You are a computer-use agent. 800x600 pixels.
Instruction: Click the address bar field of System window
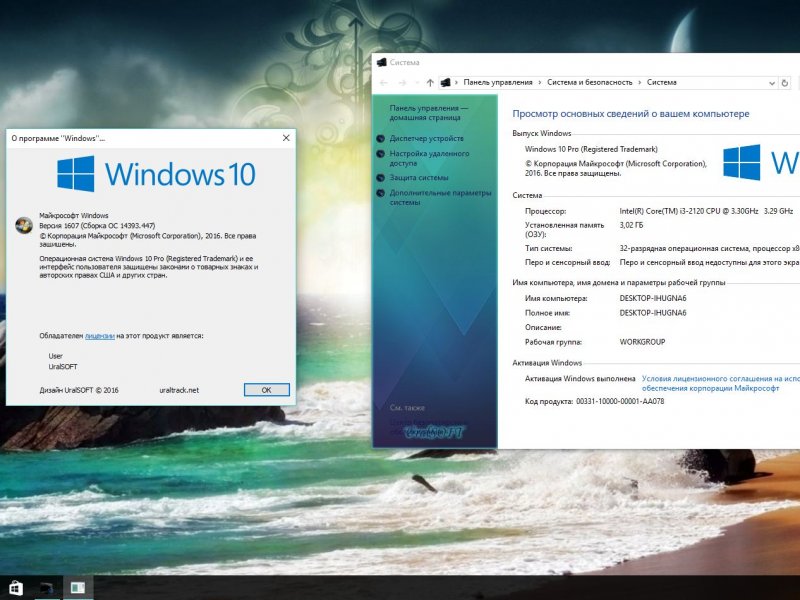click(x=607, y=83)
